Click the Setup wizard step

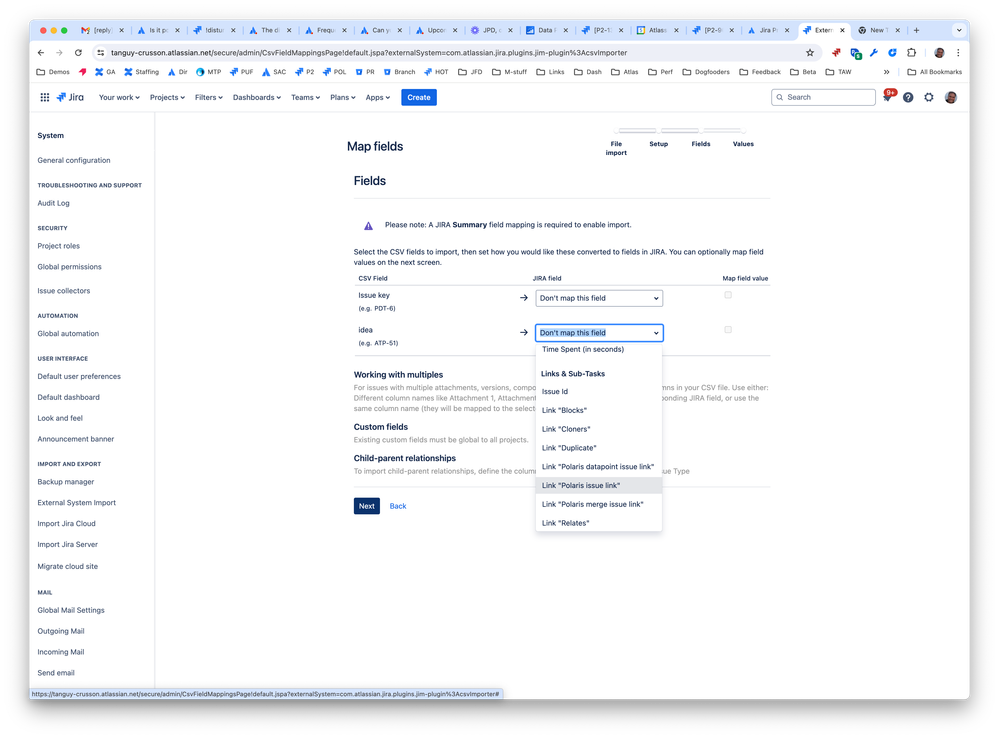659,144
